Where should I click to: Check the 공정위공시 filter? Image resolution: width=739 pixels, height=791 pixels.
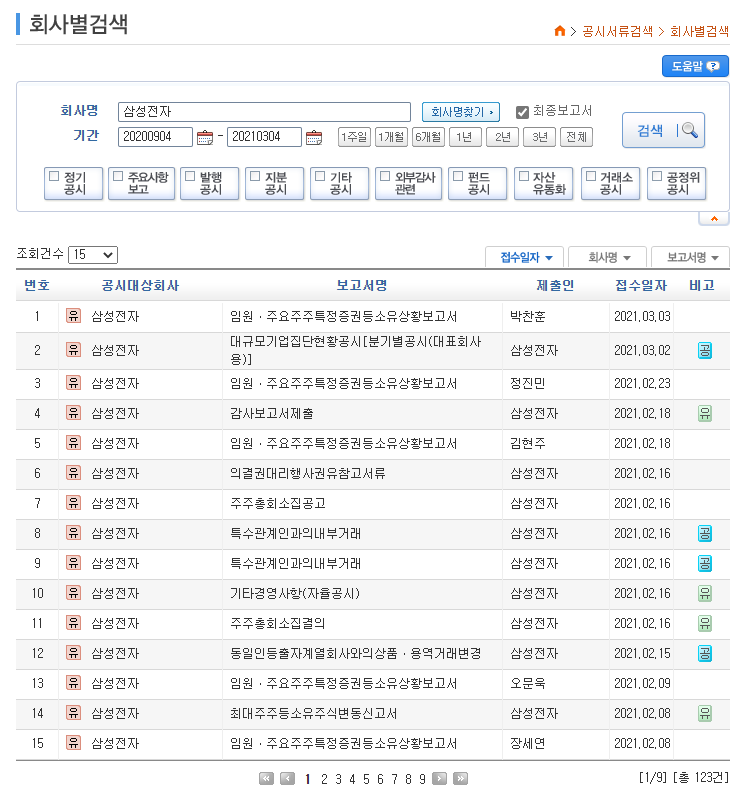click(657, 176)
